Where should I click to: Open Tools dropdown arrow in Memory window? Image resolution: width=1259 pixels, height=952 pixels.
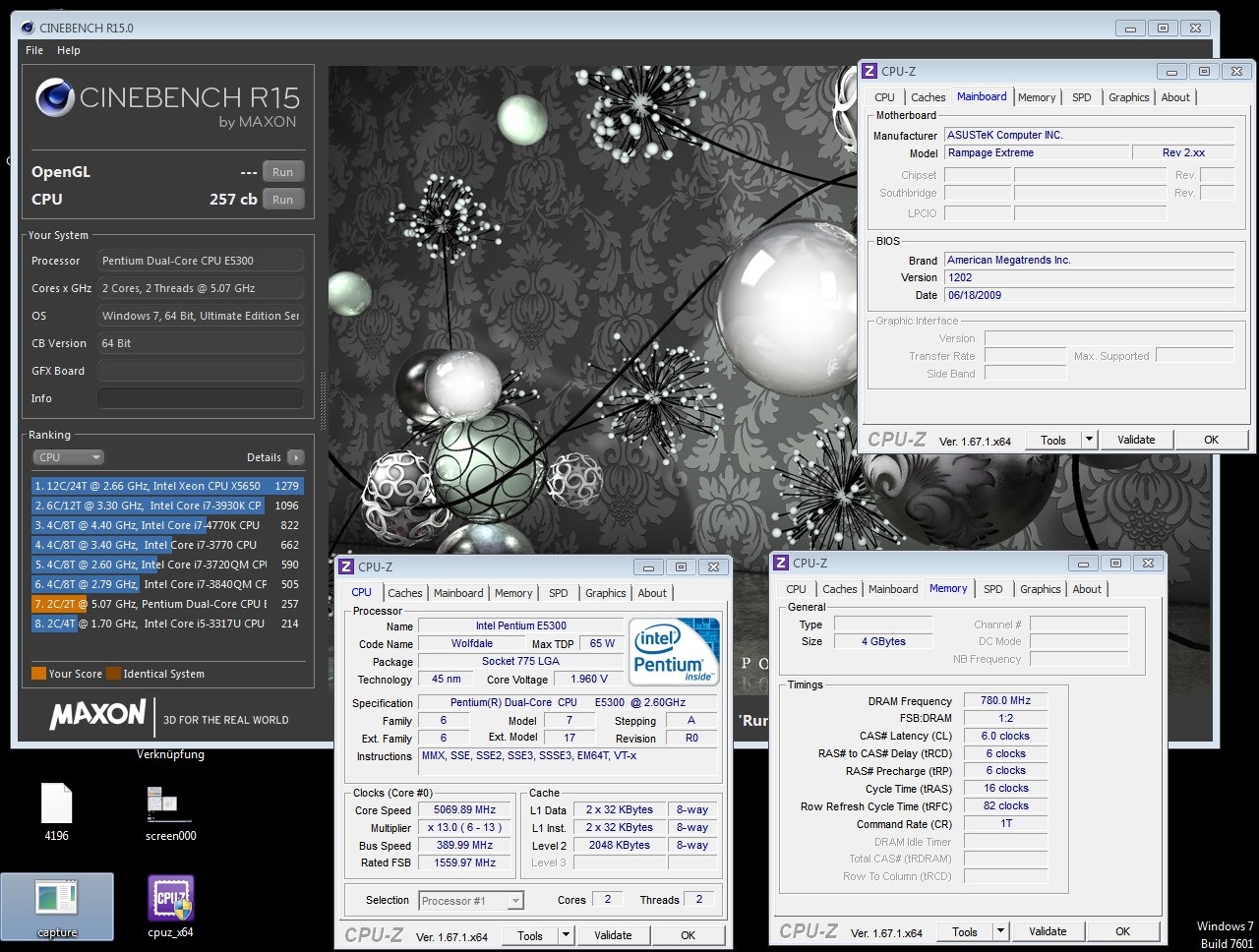pyautogui.click(x=1000, y=931)
